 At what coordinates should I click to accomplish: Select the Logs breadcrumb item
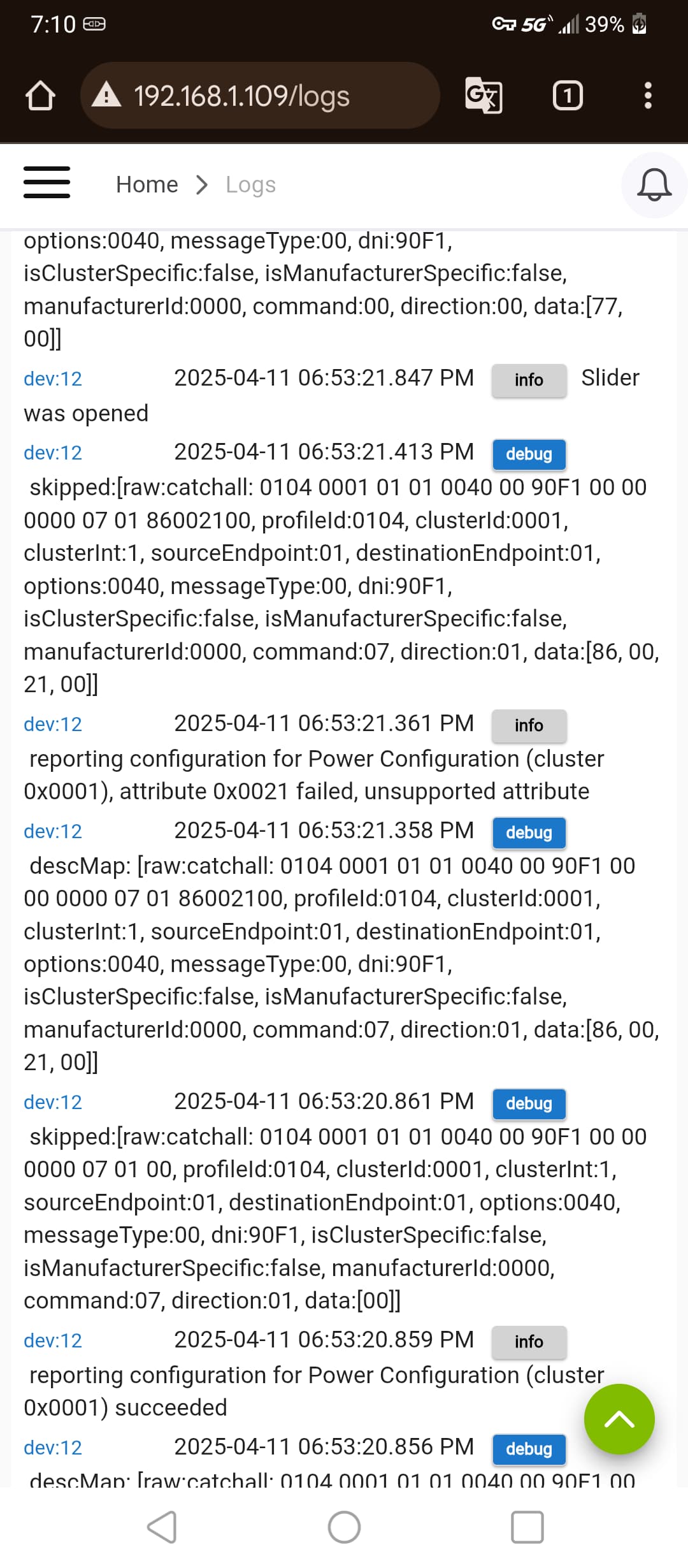pos(250,185)
